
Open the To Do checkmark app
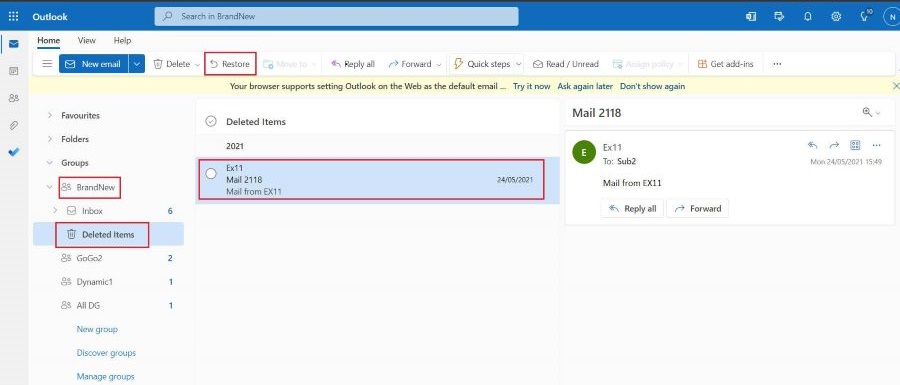tap(13, 152)
